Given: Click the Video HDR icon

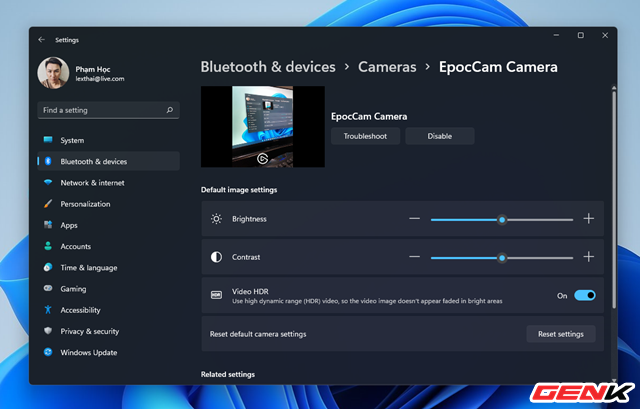Looking at the screenshot, I should click(x=216, y=295).
